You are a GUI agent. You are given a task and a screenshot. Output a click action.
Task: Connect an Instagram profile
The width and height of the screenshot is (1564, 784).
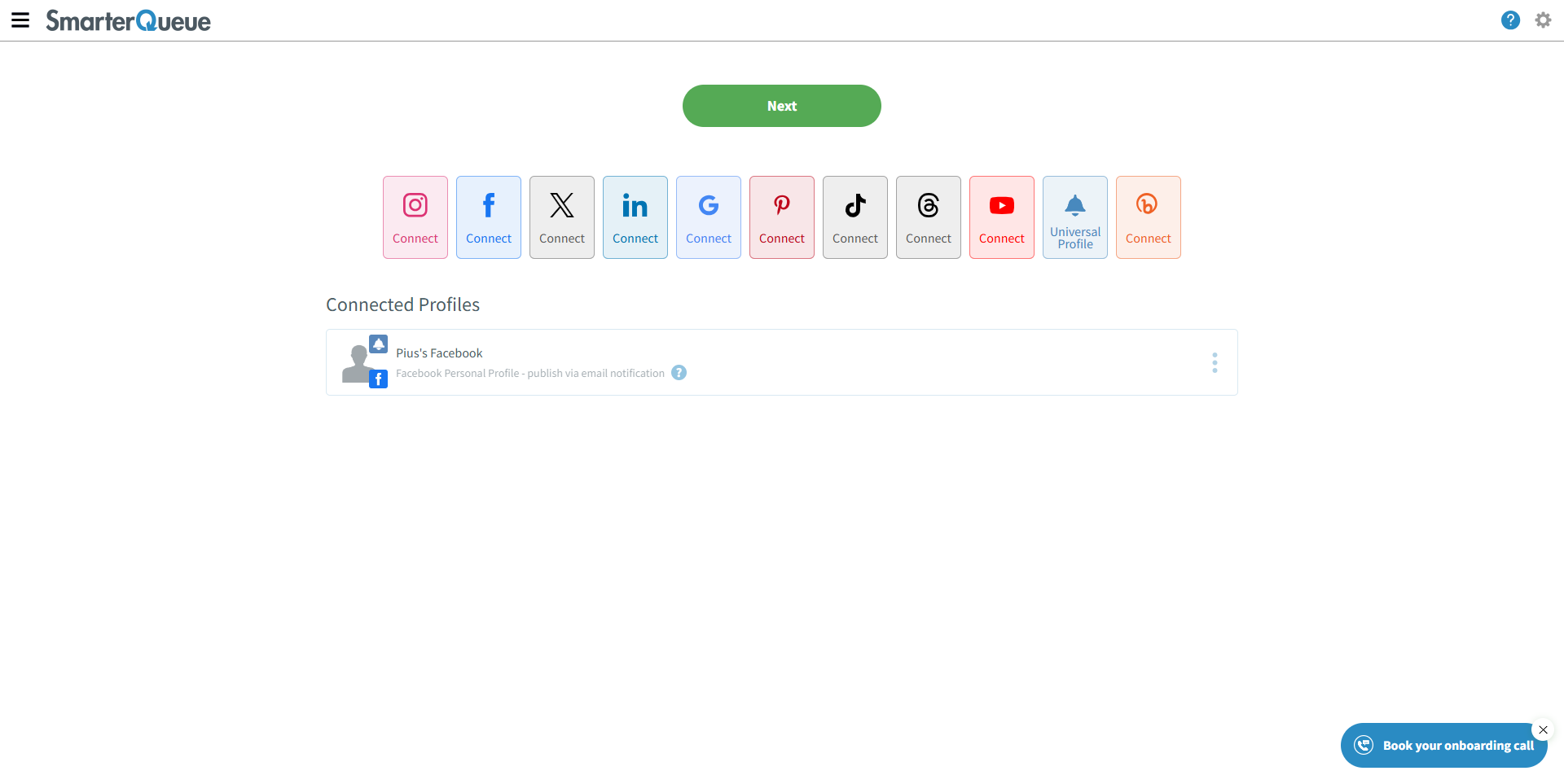point(415,217)
